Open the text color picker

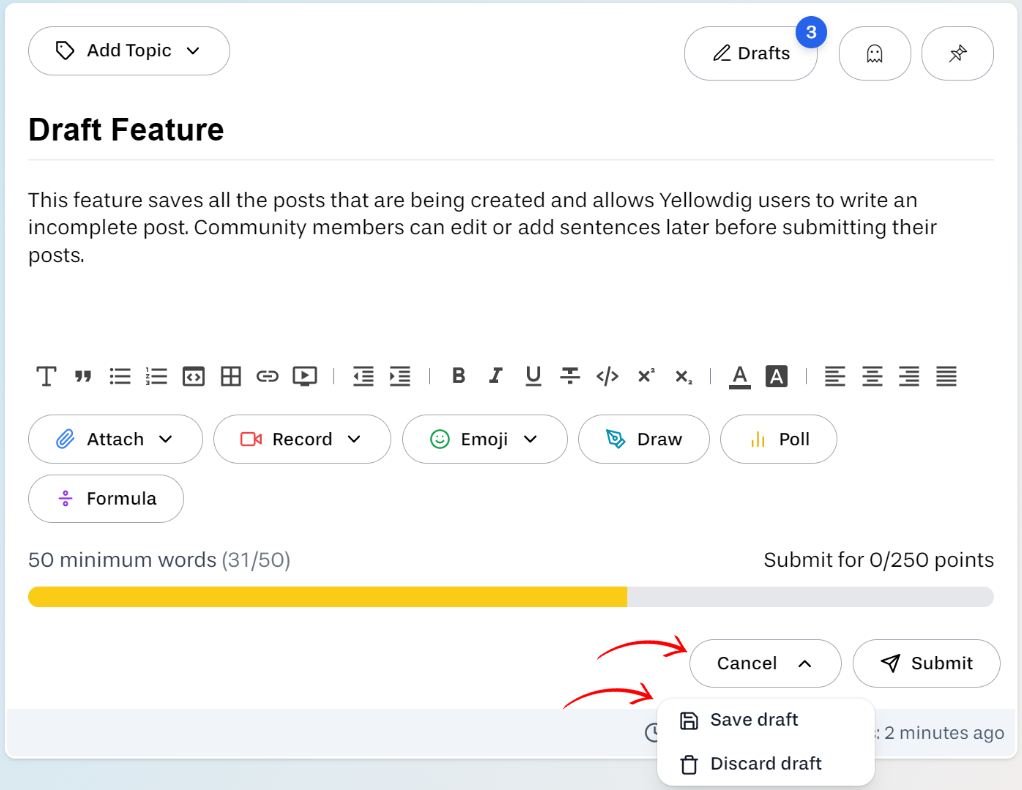click(x=740, y=377)
